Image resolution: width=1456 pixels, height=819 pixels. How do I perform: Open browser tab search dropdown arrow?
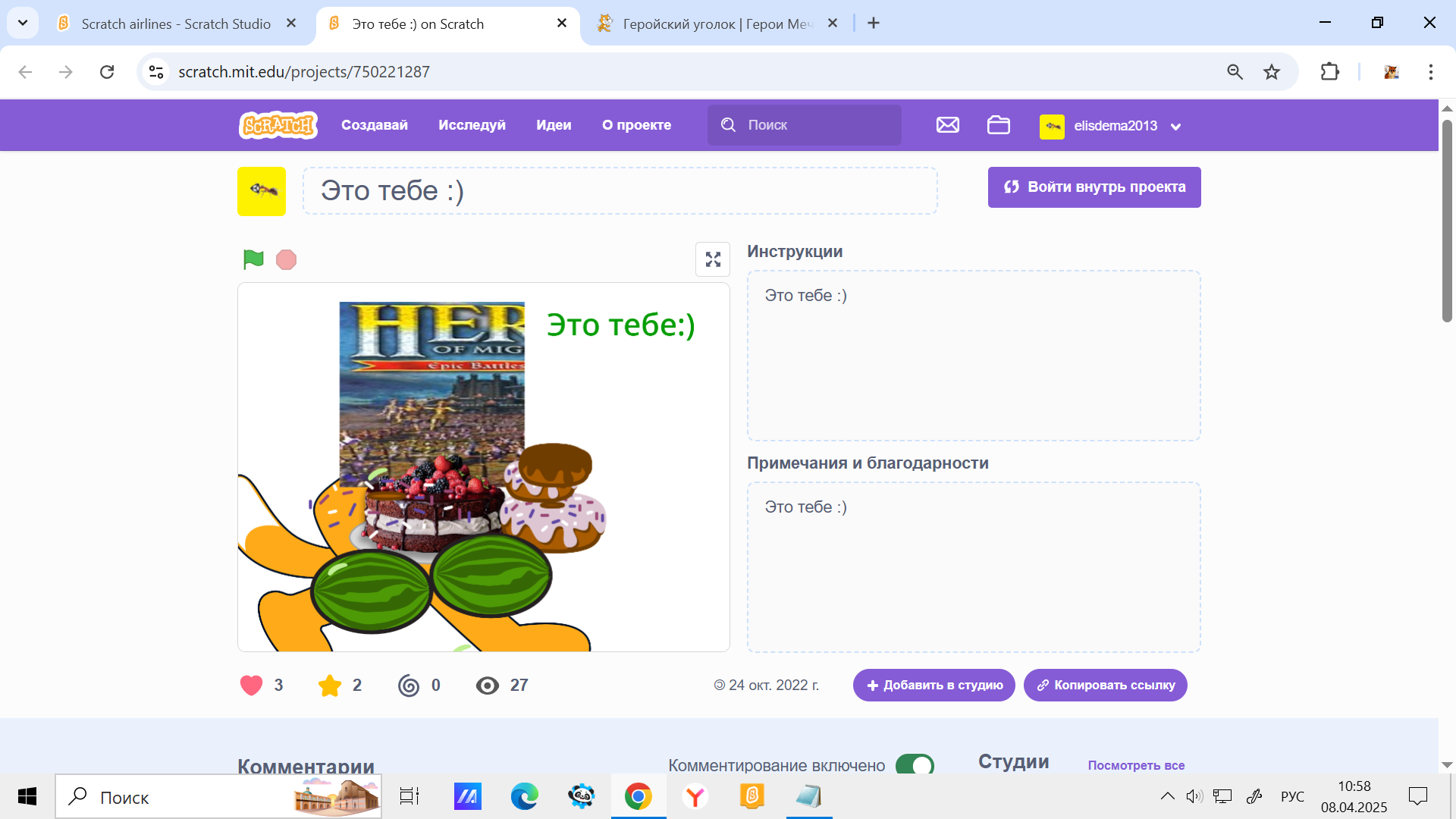coord(23,23)
